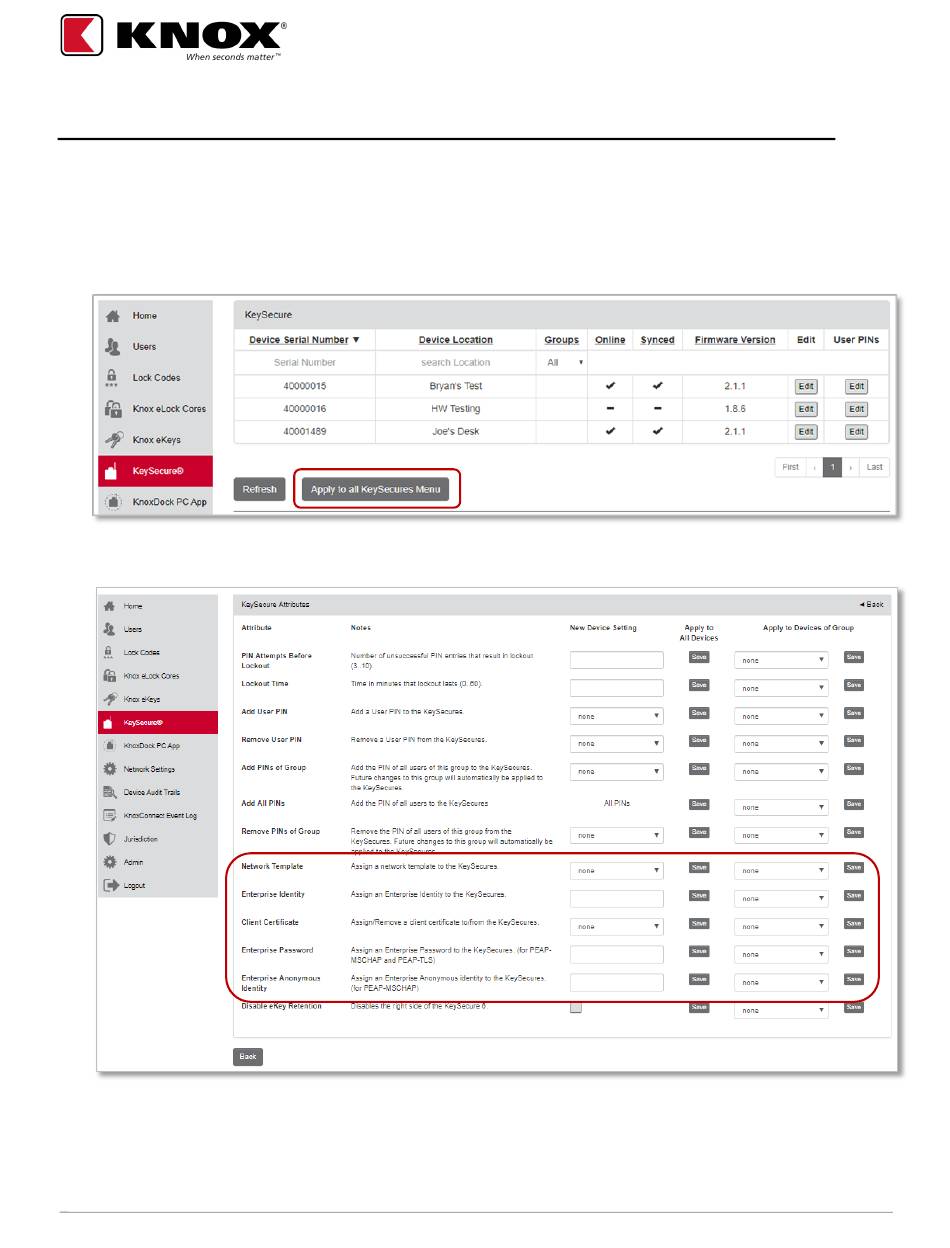
Task: Open PIN Attempts Before Lockout group dropdown
Action: tap(781, 660)
